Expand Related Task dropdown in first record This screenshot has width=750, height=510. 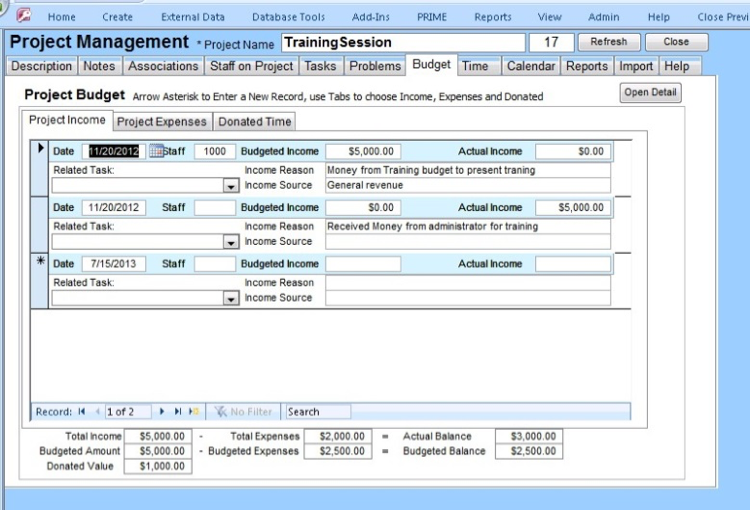click(230, 186)
